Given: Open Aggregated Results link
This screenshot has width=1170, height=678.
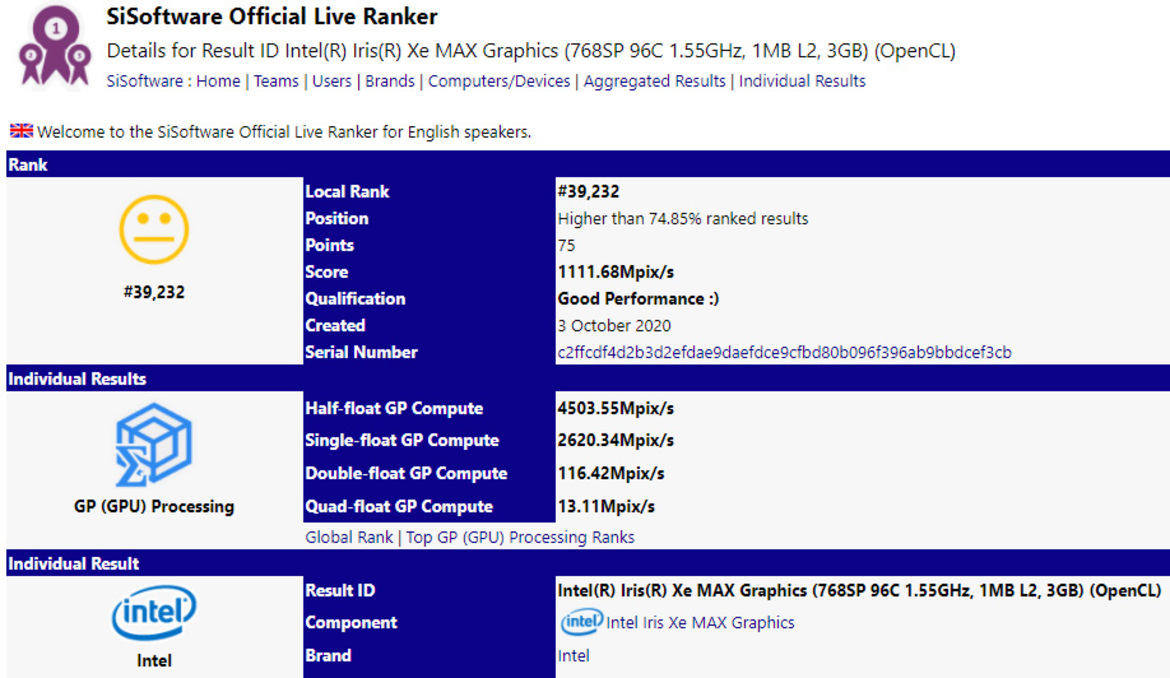Looking at the screenshot, I should 654,81.
